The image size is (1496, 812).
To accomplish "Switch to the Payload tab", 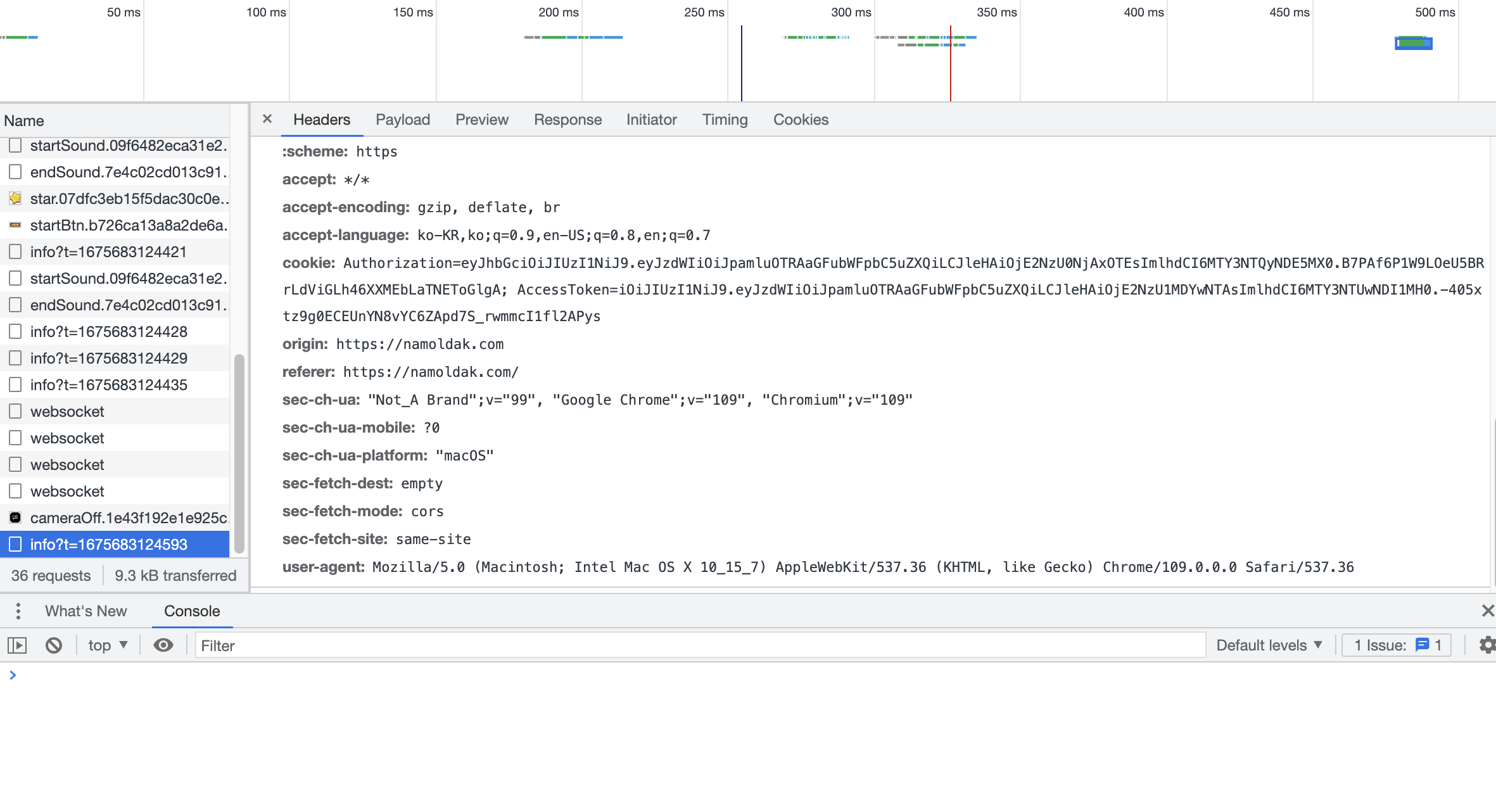I will 403,120.
